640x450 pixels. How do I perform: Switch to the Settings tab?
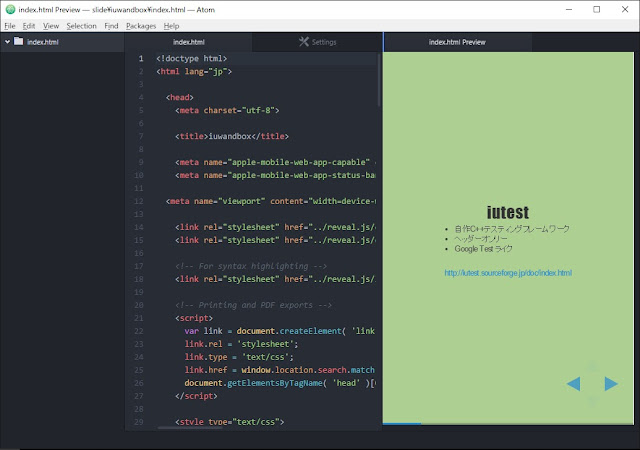[x=318, y=42]
